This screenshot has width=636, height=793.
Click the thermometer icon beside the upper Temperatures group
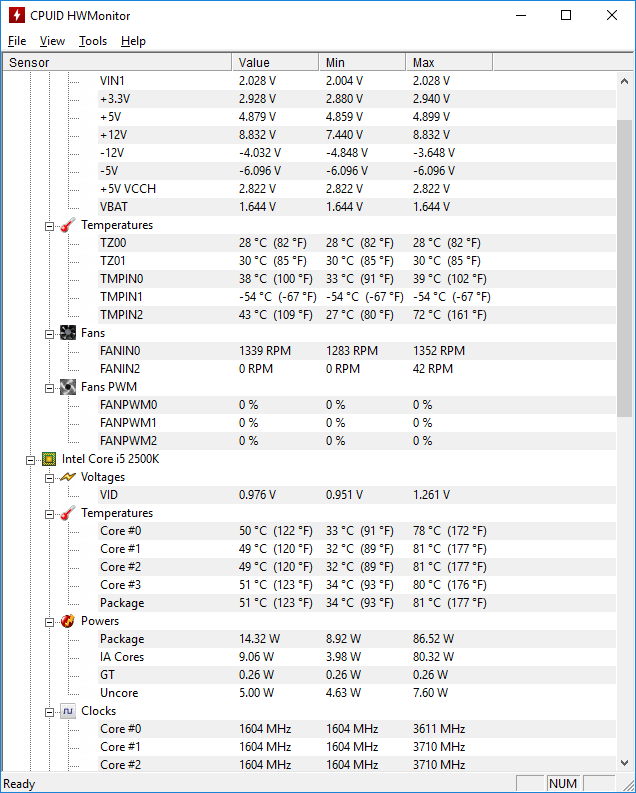(68, 225)
